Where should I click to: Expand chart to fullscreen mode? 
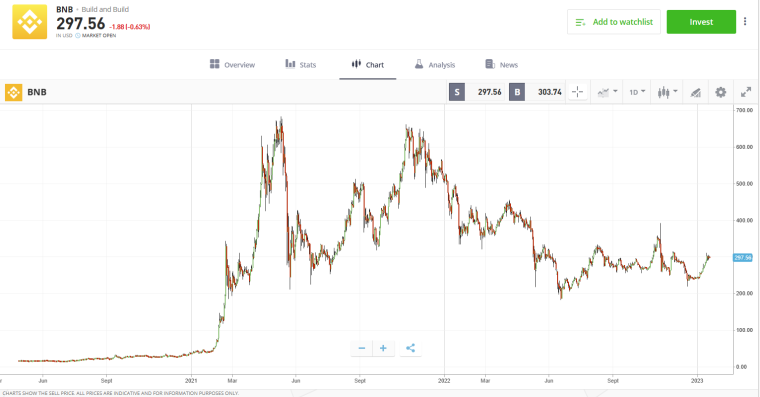tap(746, 92)
